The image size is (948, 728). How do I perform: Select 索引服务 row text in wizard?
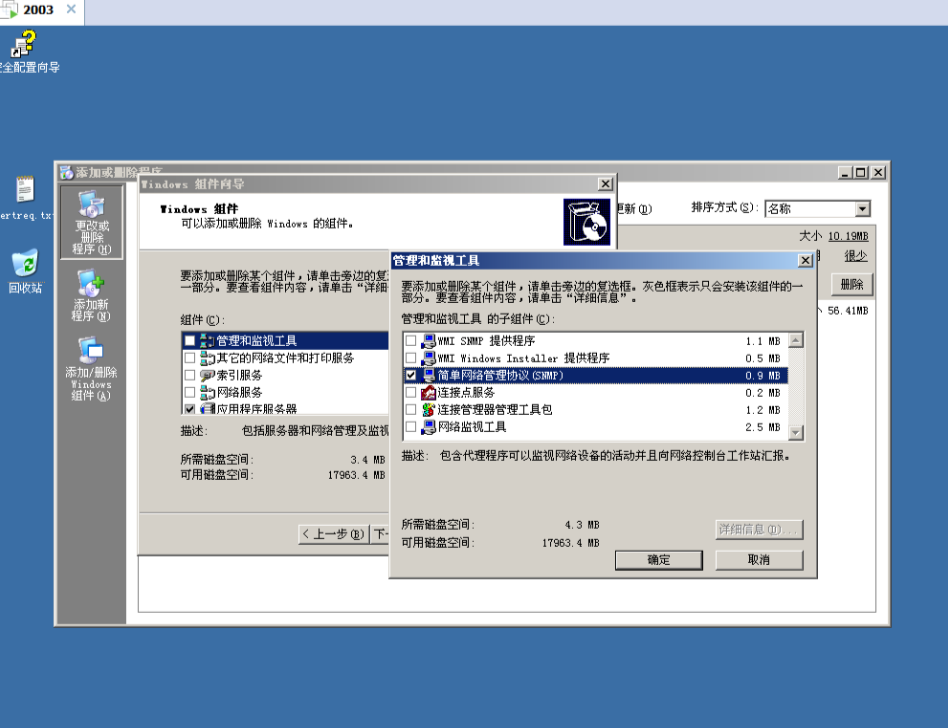click(x=239, y=375)
